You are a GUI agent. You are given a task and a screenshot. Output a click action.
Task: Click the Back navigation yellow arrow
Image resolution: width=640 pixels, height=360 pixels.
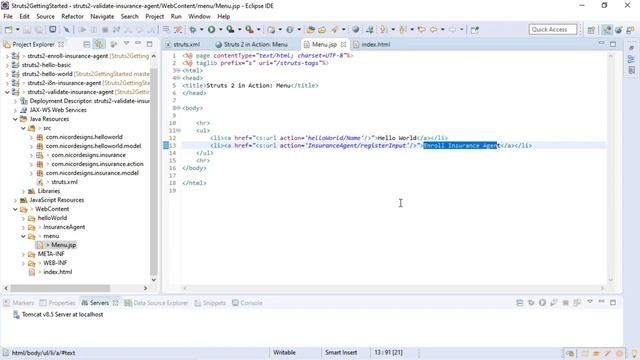click(433, 29)
